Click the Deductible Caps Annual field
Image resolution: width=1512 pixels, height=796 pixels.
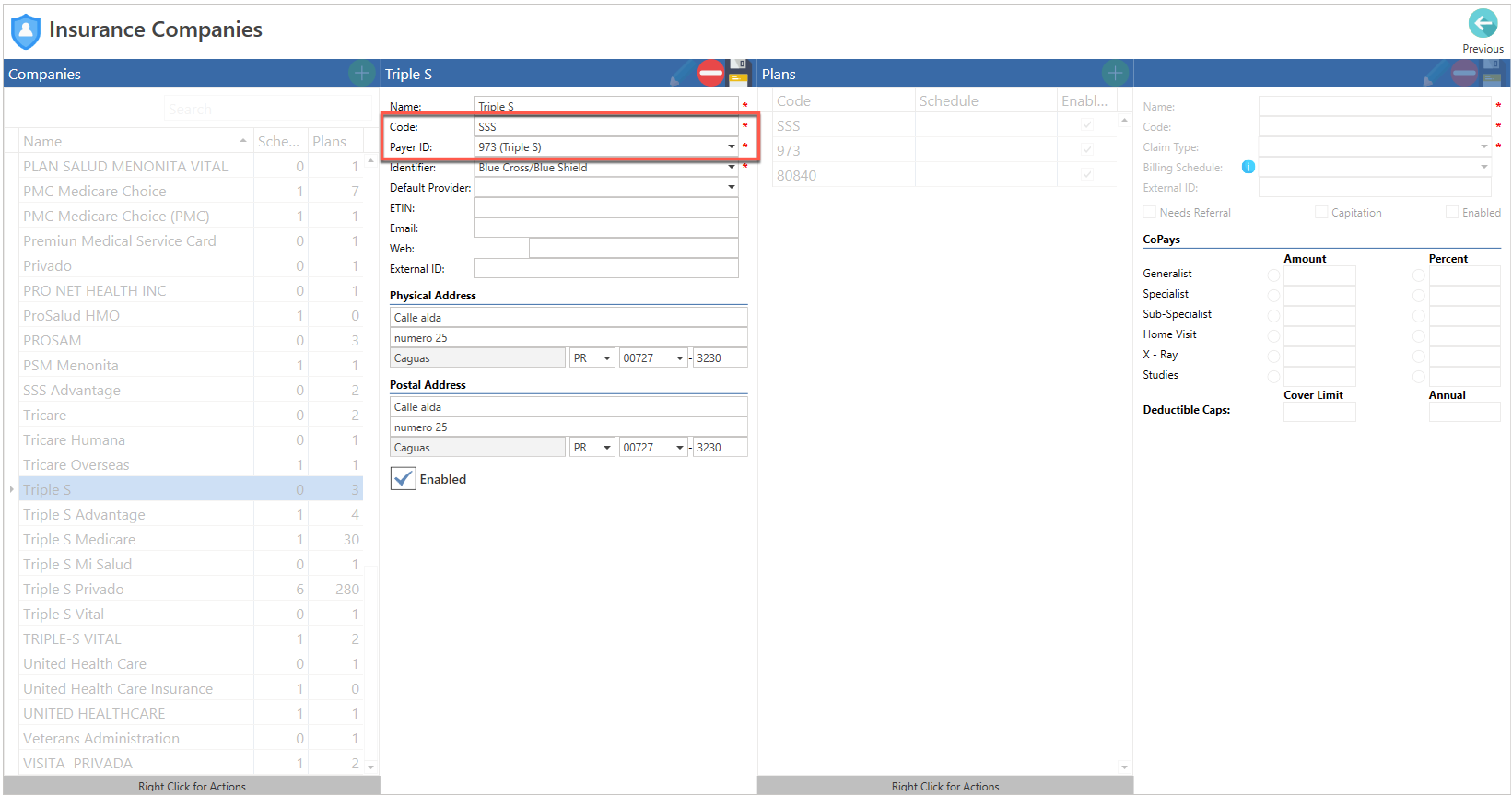(x=1464, y=412)
